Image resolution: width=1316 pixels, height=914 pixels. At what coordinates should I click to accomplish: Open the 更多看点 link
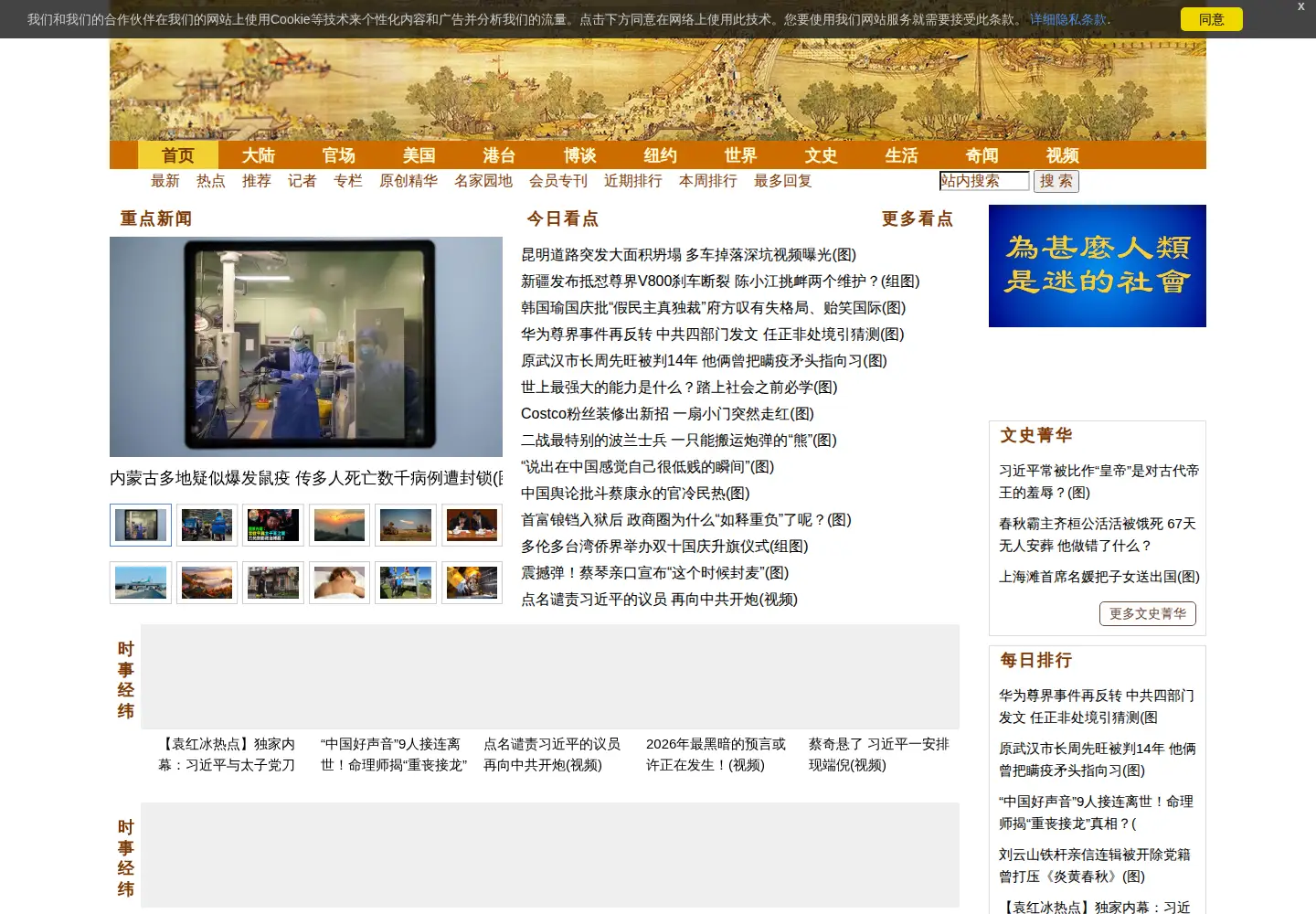pos(917,218)
